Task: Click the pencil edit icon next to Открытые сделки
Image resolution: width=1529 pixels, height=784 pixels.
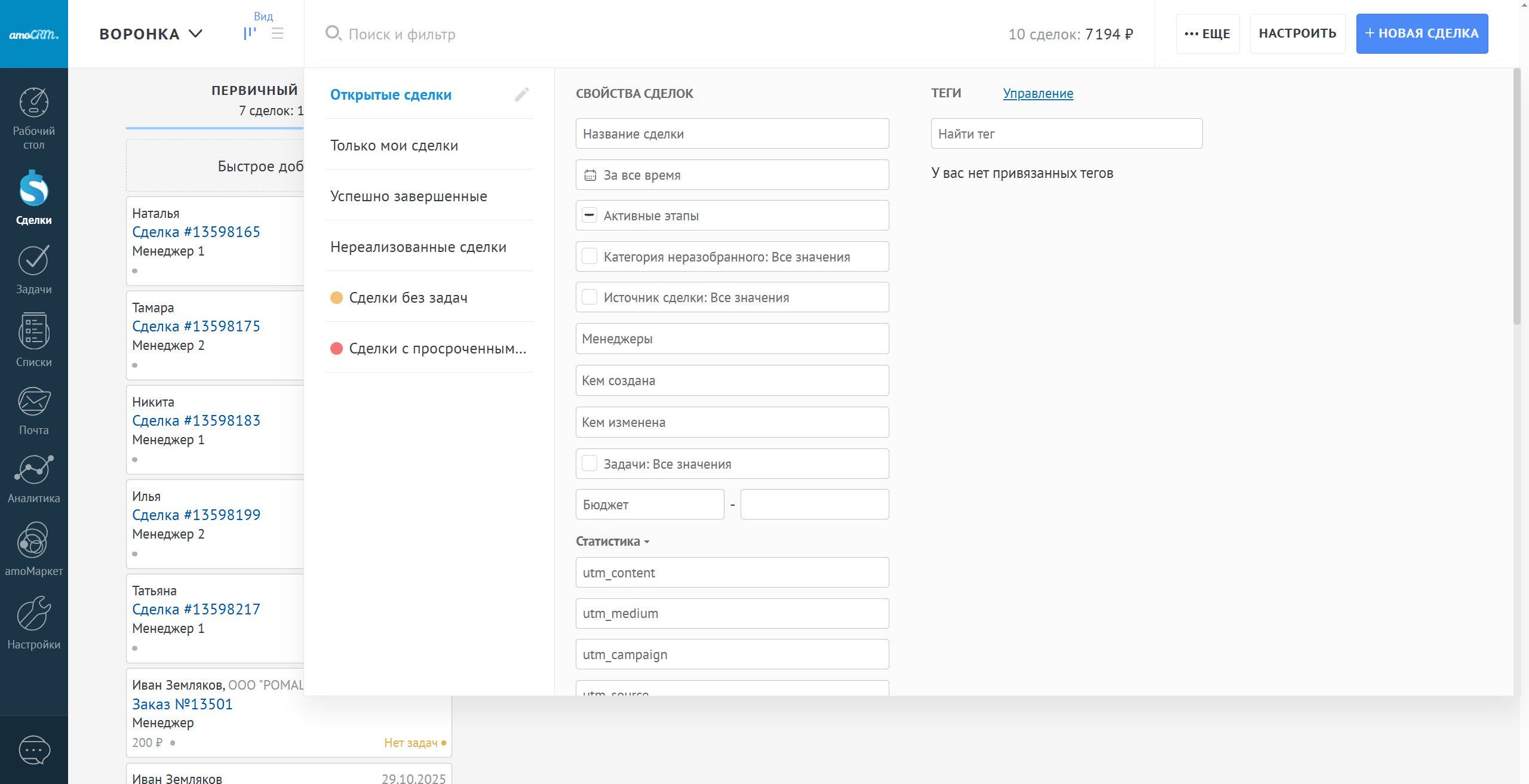Action: click(x=521, y=94)
